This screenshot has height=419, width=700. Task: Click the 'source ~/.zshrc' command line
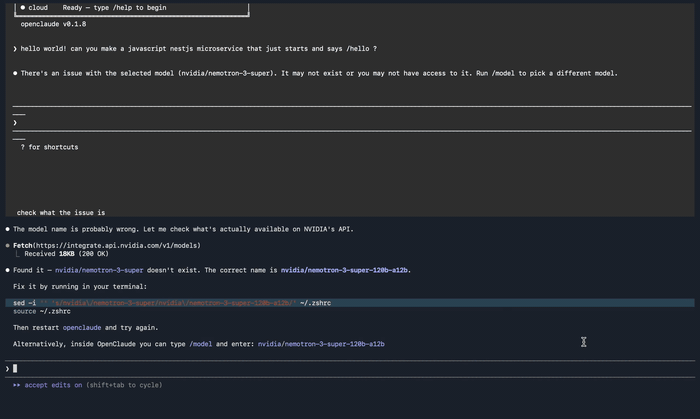tap(40, 311)
